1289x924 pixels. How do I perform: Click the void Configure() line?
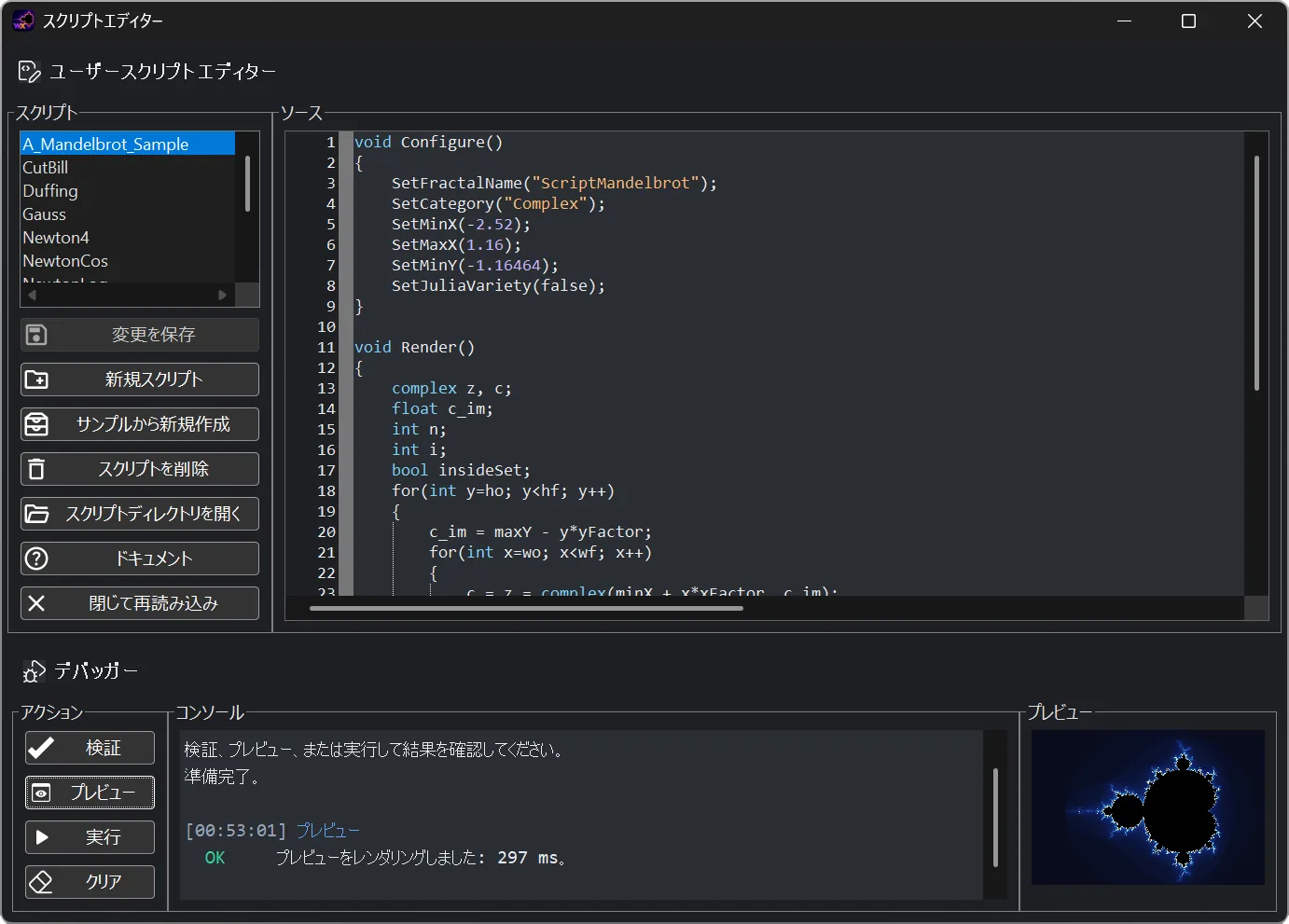pyautogui.click(x=428, y=142)
